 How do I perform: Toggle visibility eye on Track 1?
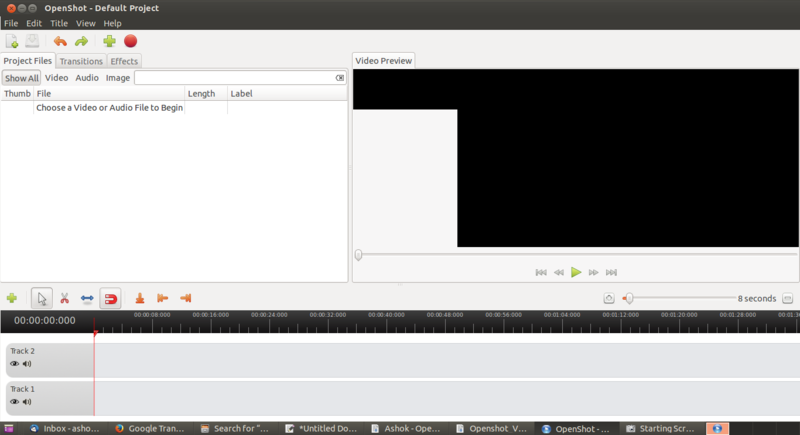14,402
